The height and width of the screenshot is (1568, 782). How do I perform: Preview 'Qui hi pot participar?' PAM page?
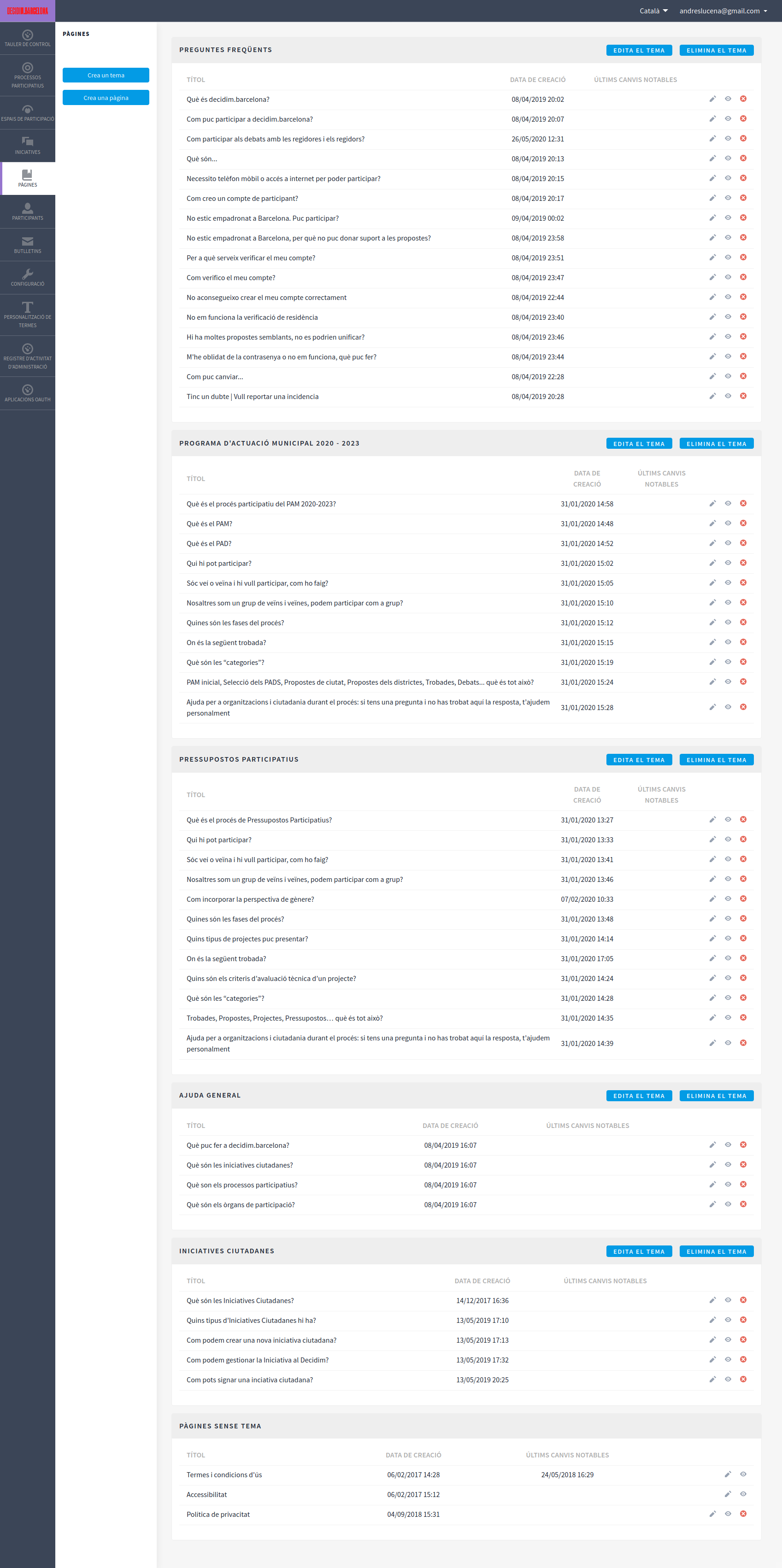(x=728, y=563)
